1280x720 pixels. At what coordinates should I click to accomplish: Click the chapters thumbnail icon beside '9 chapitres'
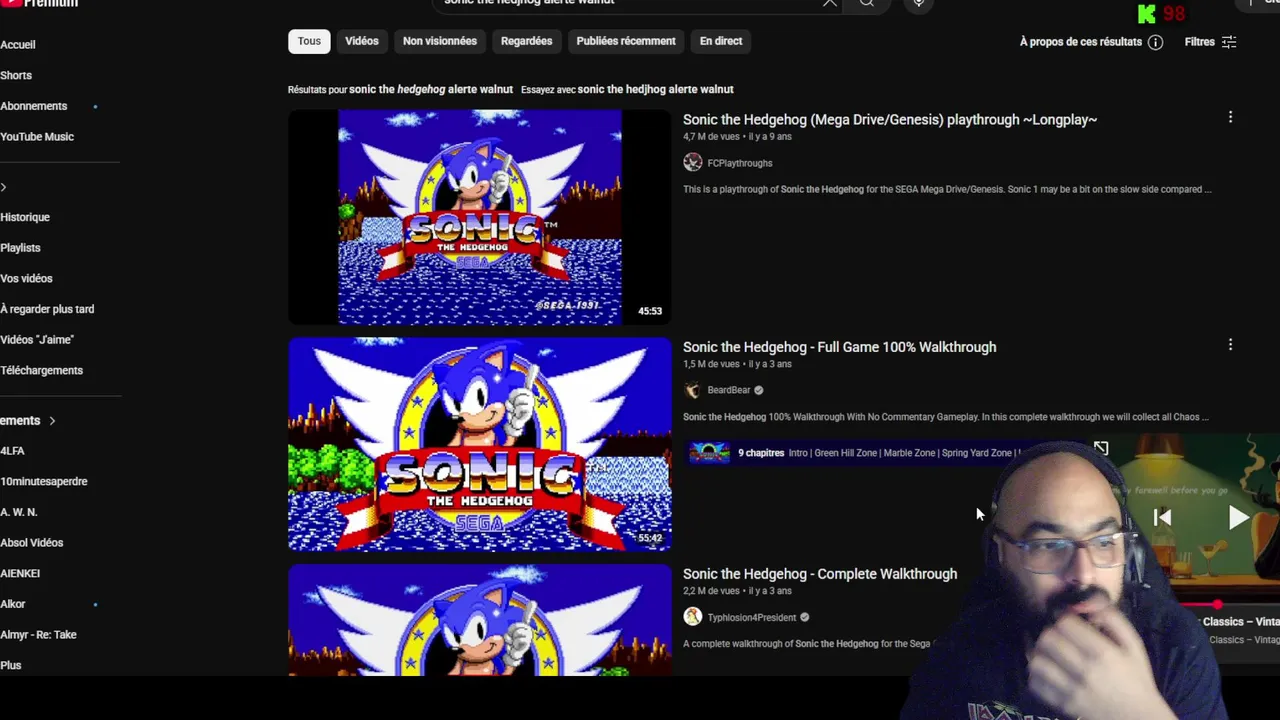coord(709,453)
